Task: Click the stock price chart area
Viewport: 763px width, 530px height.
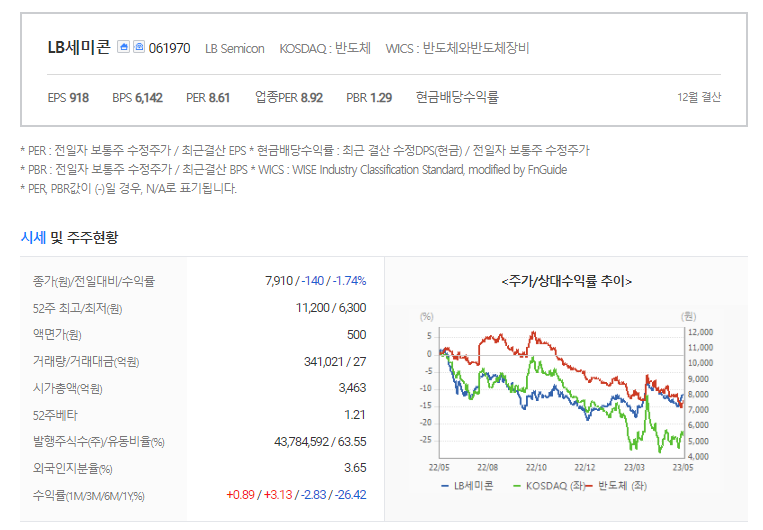Action: pyautogui.click(x=562, y=392)
